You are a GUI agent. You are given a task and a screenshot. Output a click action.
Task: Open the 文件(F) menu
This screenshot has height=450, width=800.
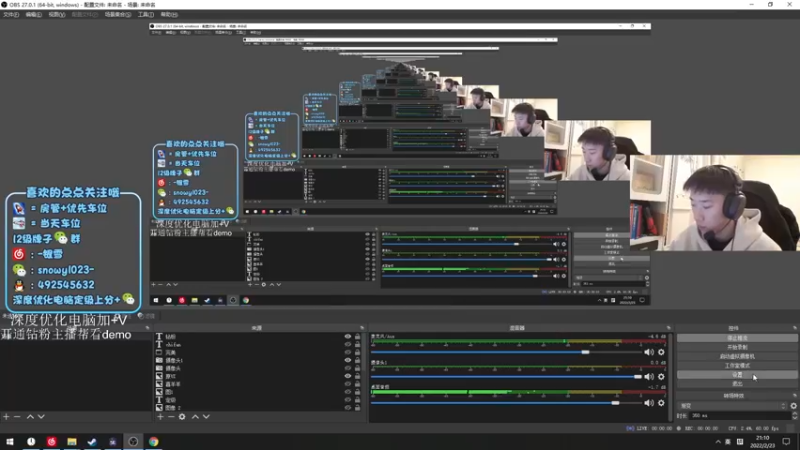click(x=11, y=14)
